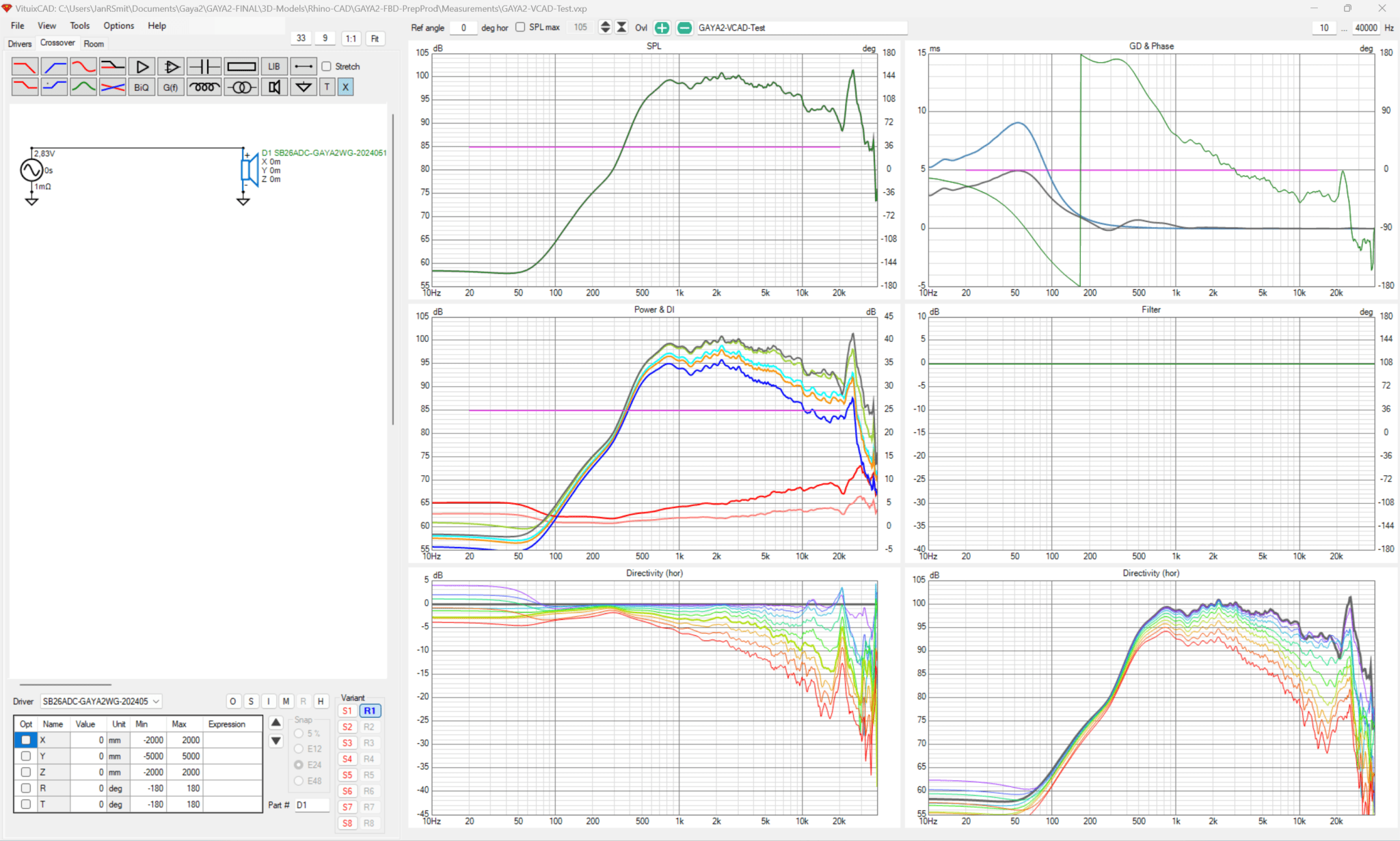This screenshot has width=1400, height=841.
Task: Add the red low shelf filter block
Action: (25, 87)
